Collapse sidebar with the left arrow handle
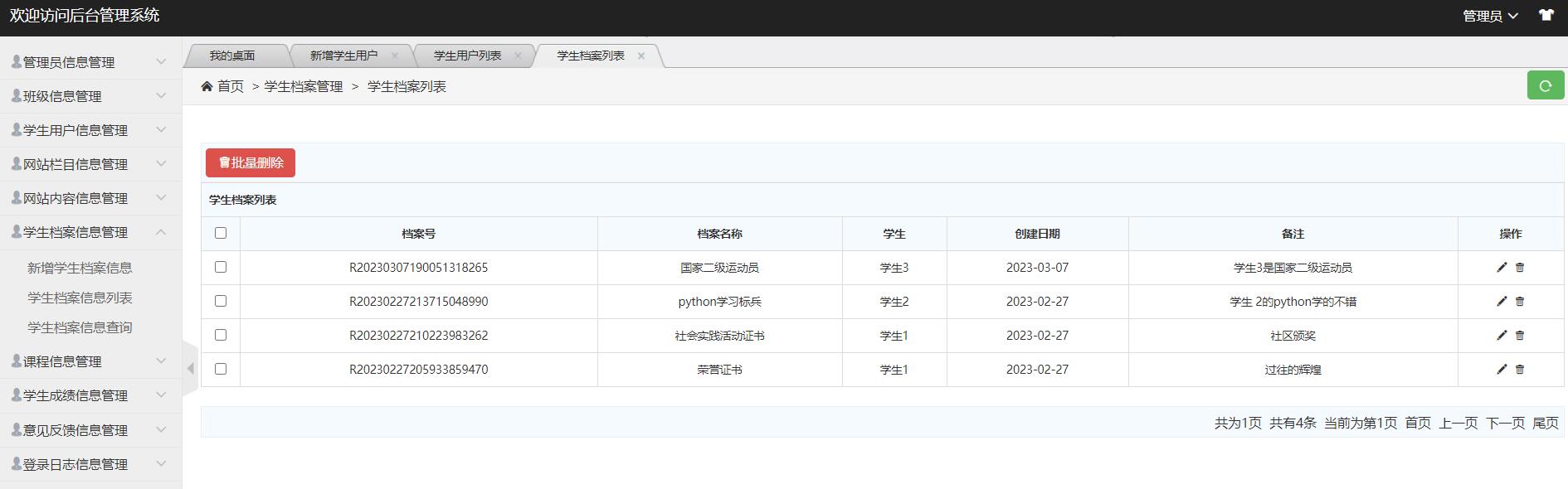Screen dimensions: 1568x489 [190, 368]
